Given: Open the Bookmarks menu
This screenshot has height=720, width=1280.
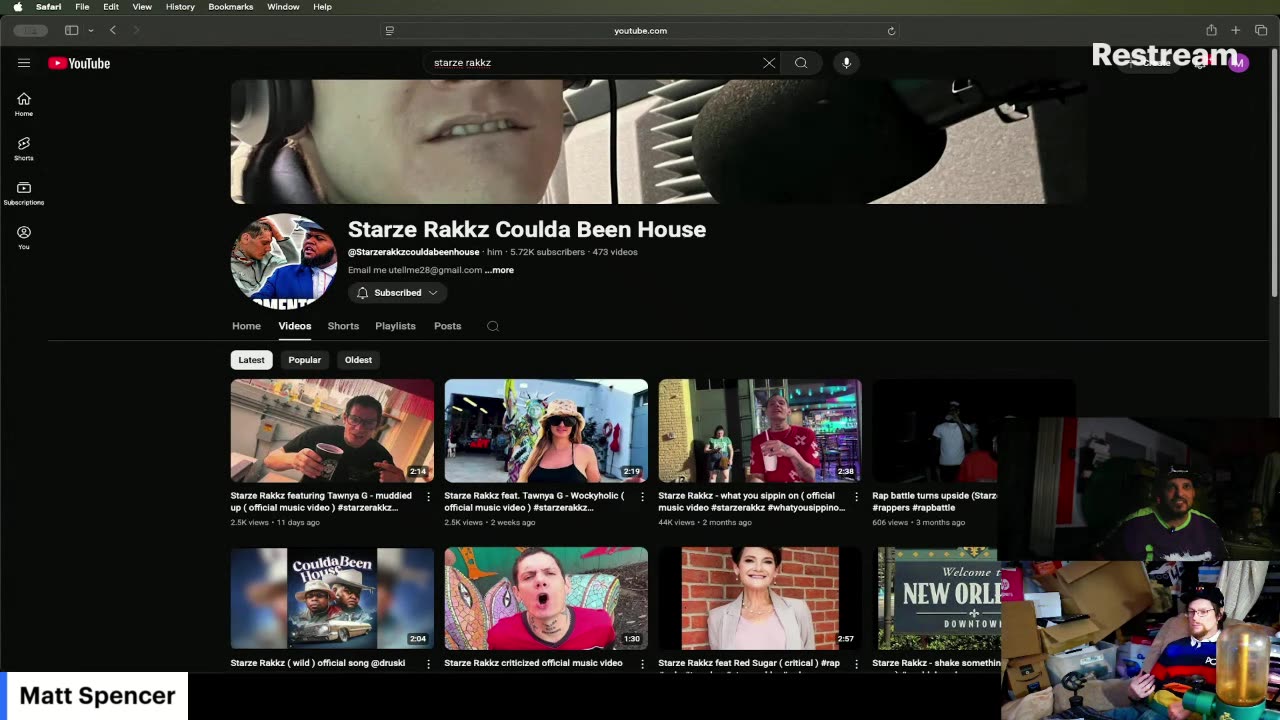Looking at the screenshot, I should (230, 7).
